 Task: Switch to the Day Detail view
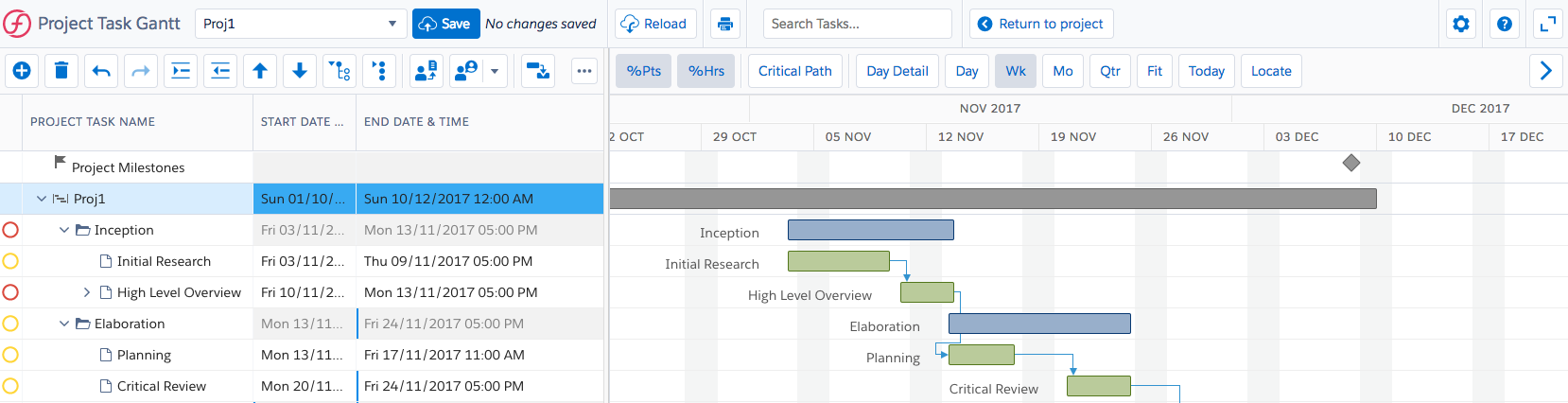pyautogui.click(x=897, y=71)
